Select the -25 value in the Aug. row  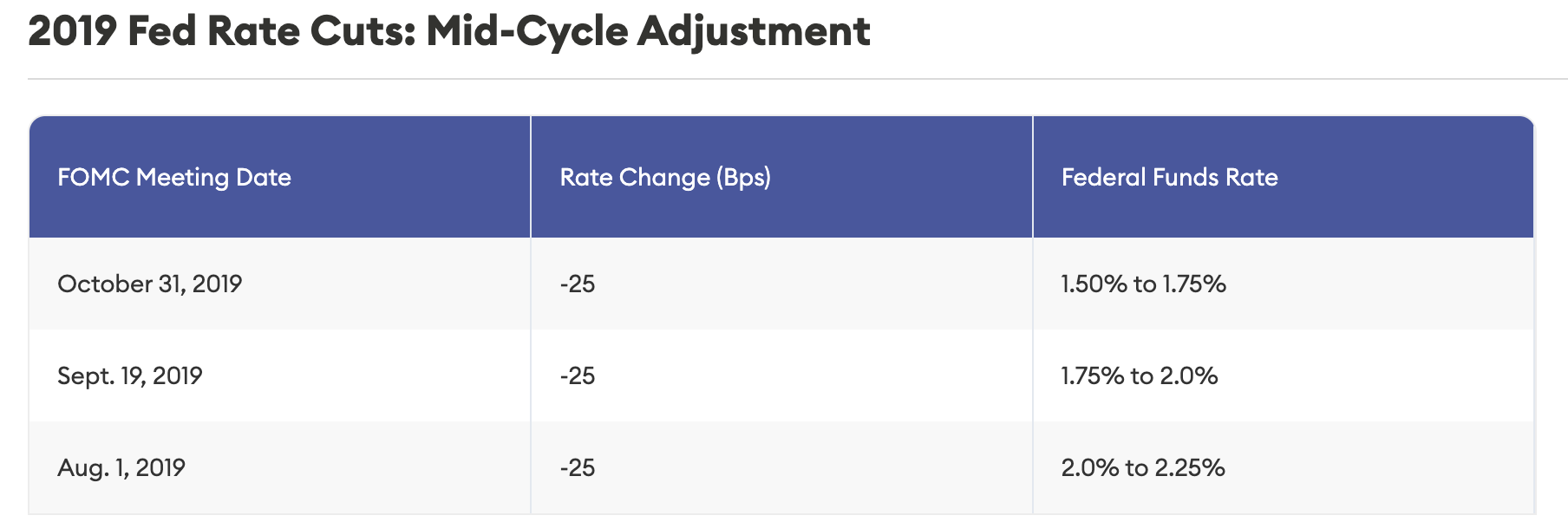[x=578, y=468]
